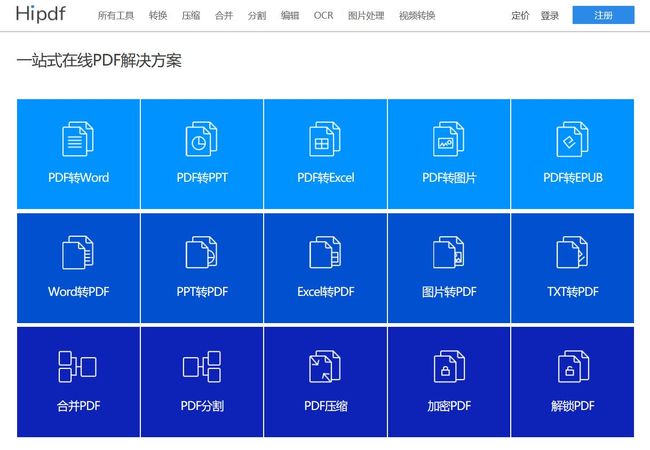The image size is (650, 450).
Task: Click the Excel转PDF label
Action: pyautogui.click(x=325, y=292)
